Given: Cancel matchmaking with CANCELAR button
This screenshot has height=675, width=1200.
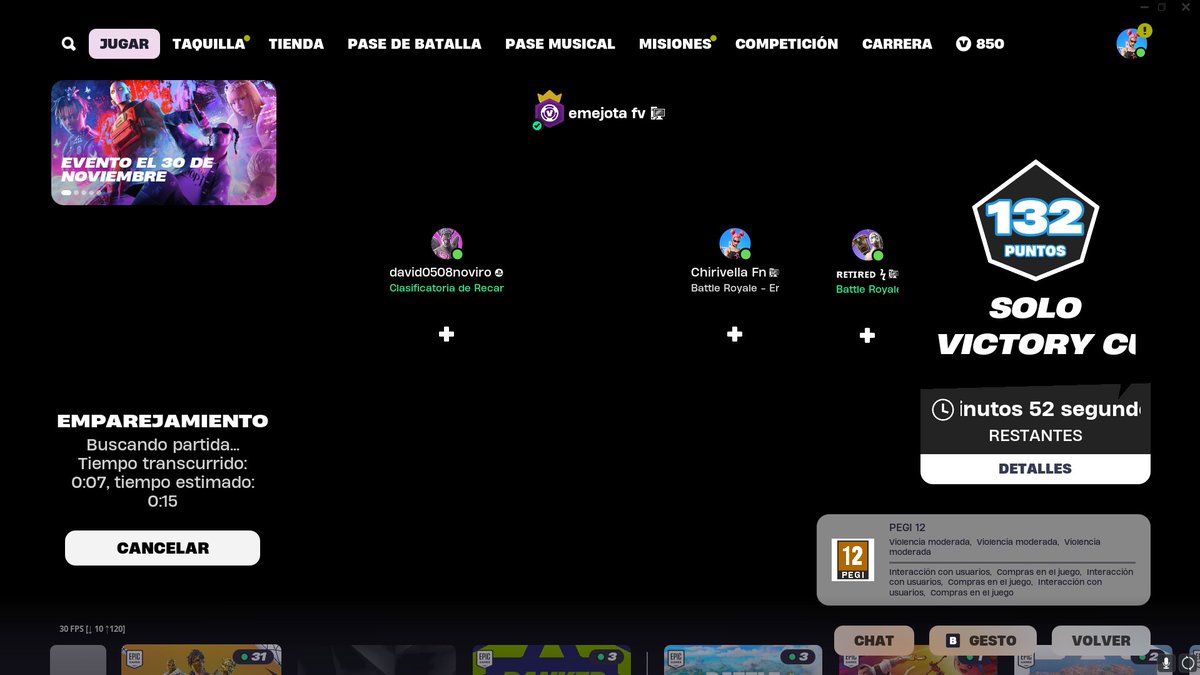Looking at the screenshot, I should coord(163,548).
